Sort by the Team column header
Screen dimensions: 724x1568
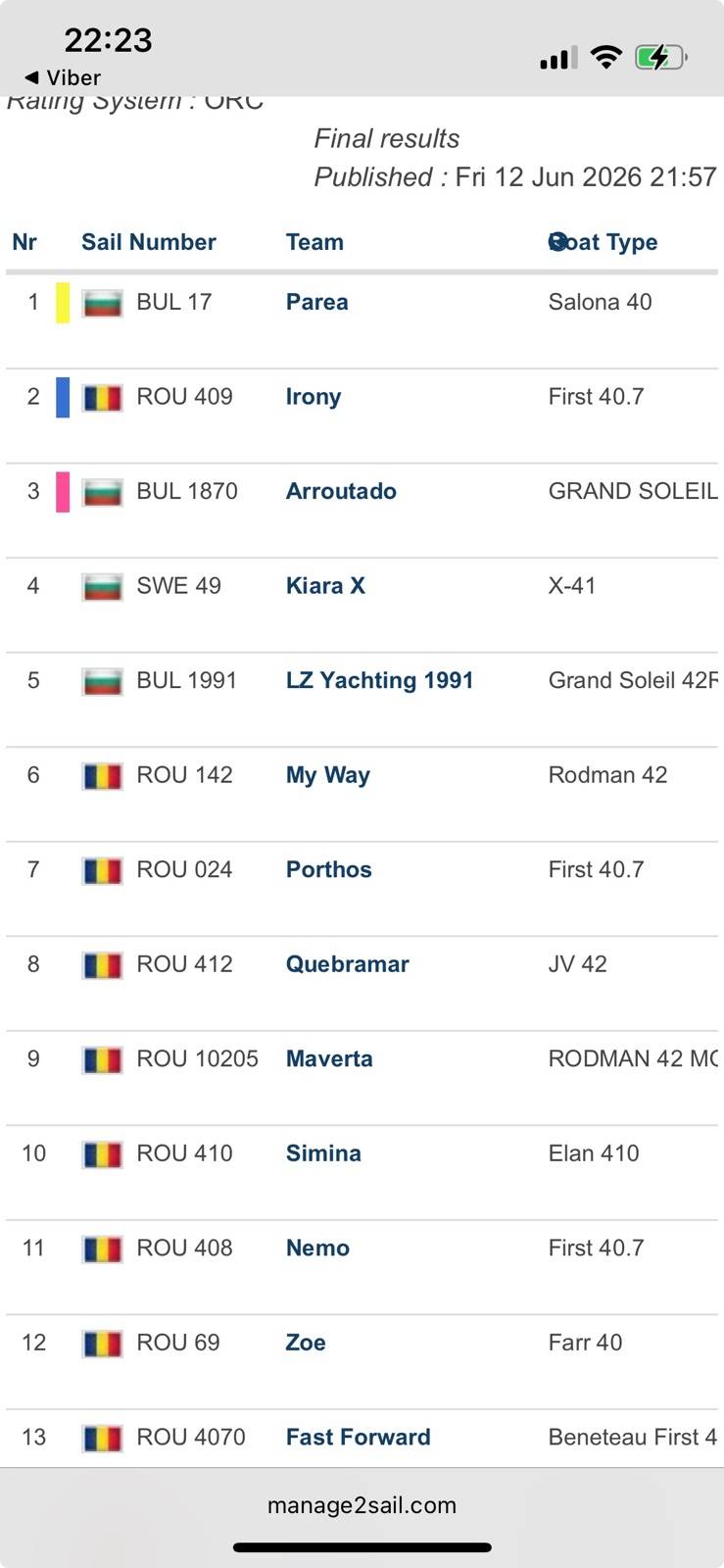314,242
